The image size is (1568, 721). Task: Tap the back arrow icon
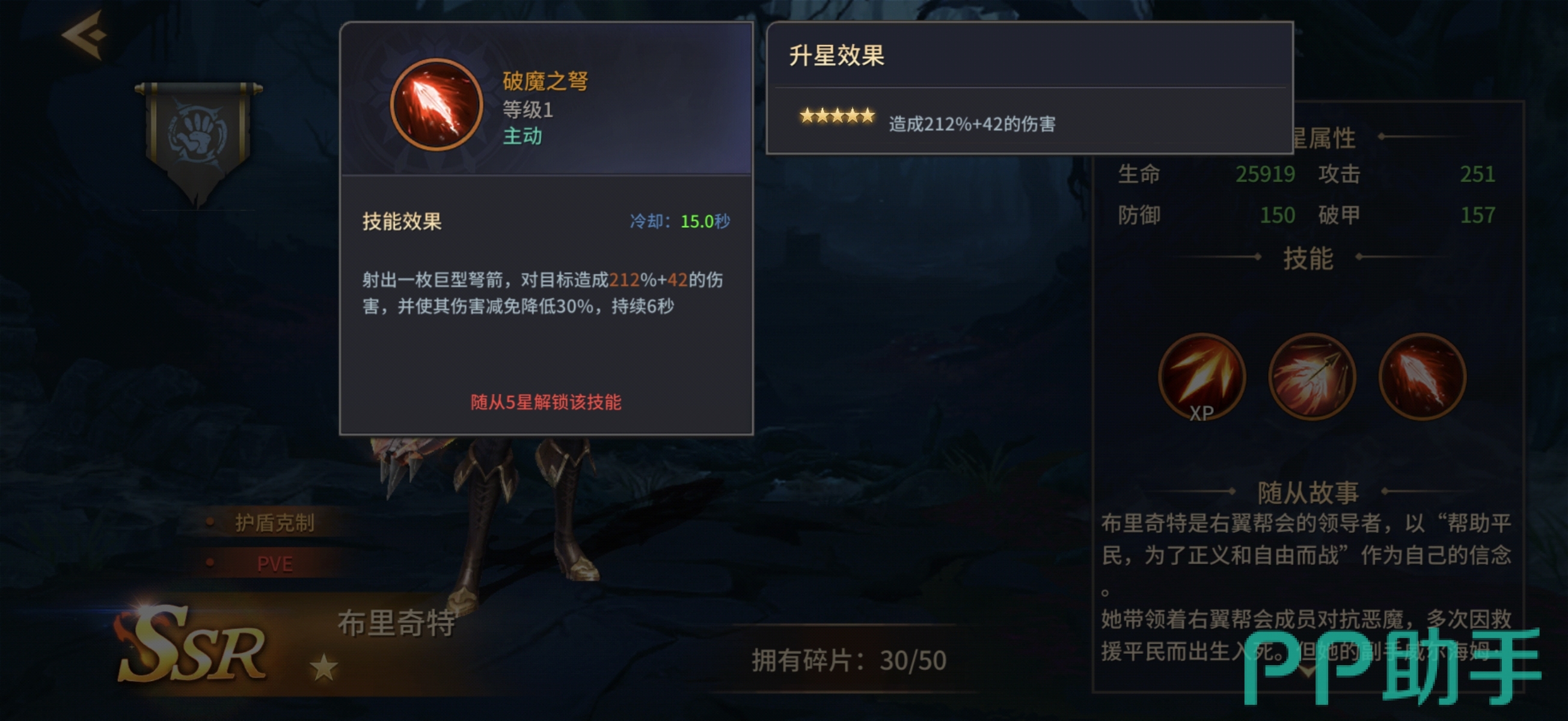(x=84, y=35)
